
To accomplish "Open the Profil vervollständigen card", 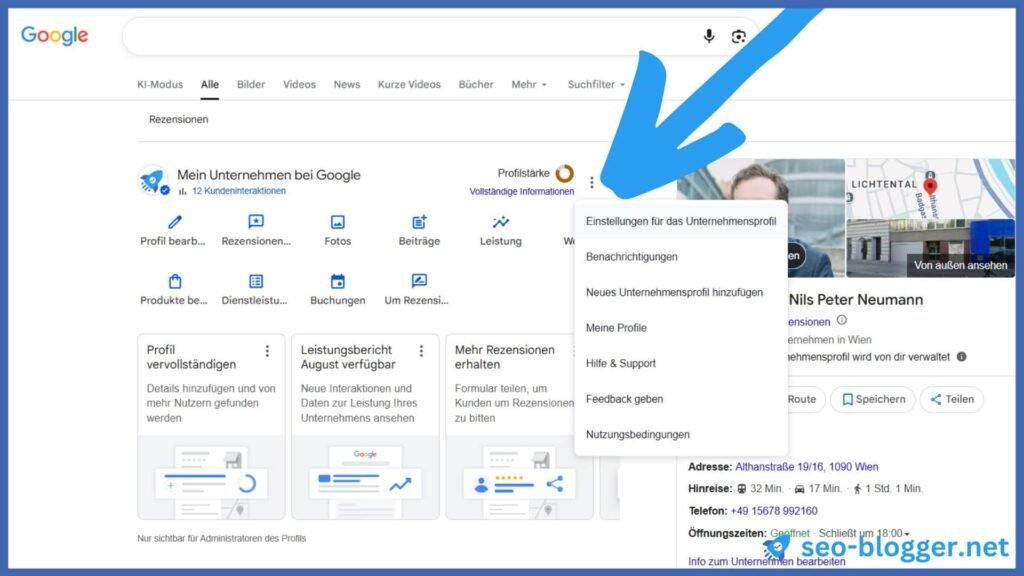I will point(211,427).
